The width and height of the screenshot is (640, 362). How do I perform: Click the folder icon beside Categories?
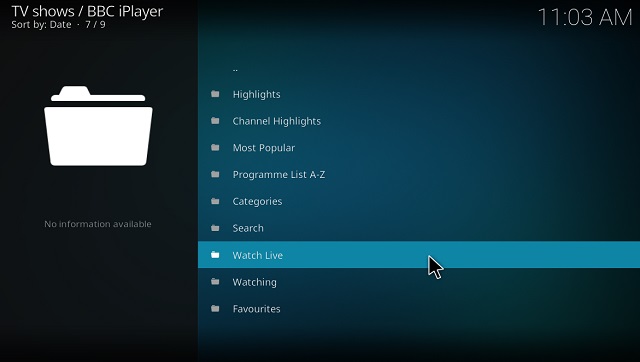(215, 201)
